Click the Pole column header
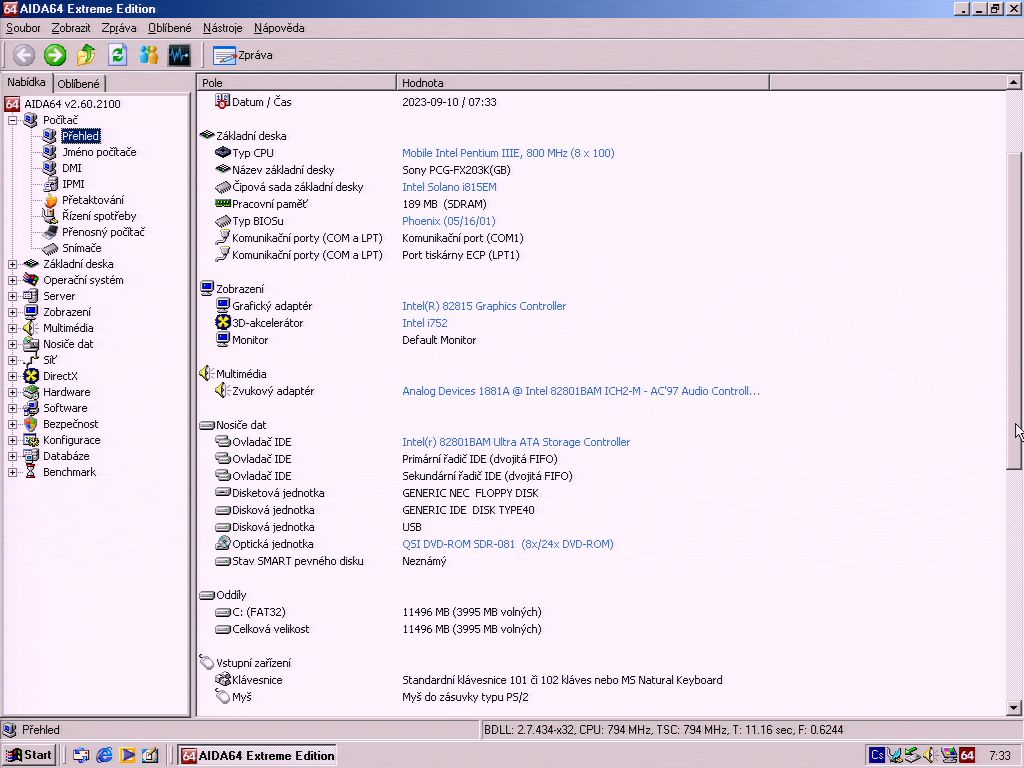The height and width of the screenshot is (768, 1024). 296,83
